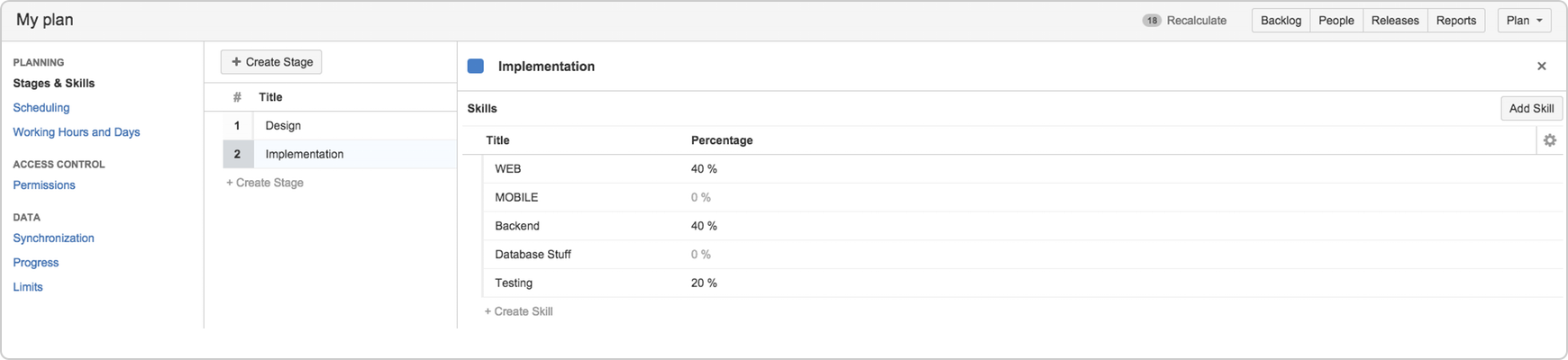Open the Backlog tab
Image resolution: width=1568 pixels, height=360 pixels.
coord(1281,21)
